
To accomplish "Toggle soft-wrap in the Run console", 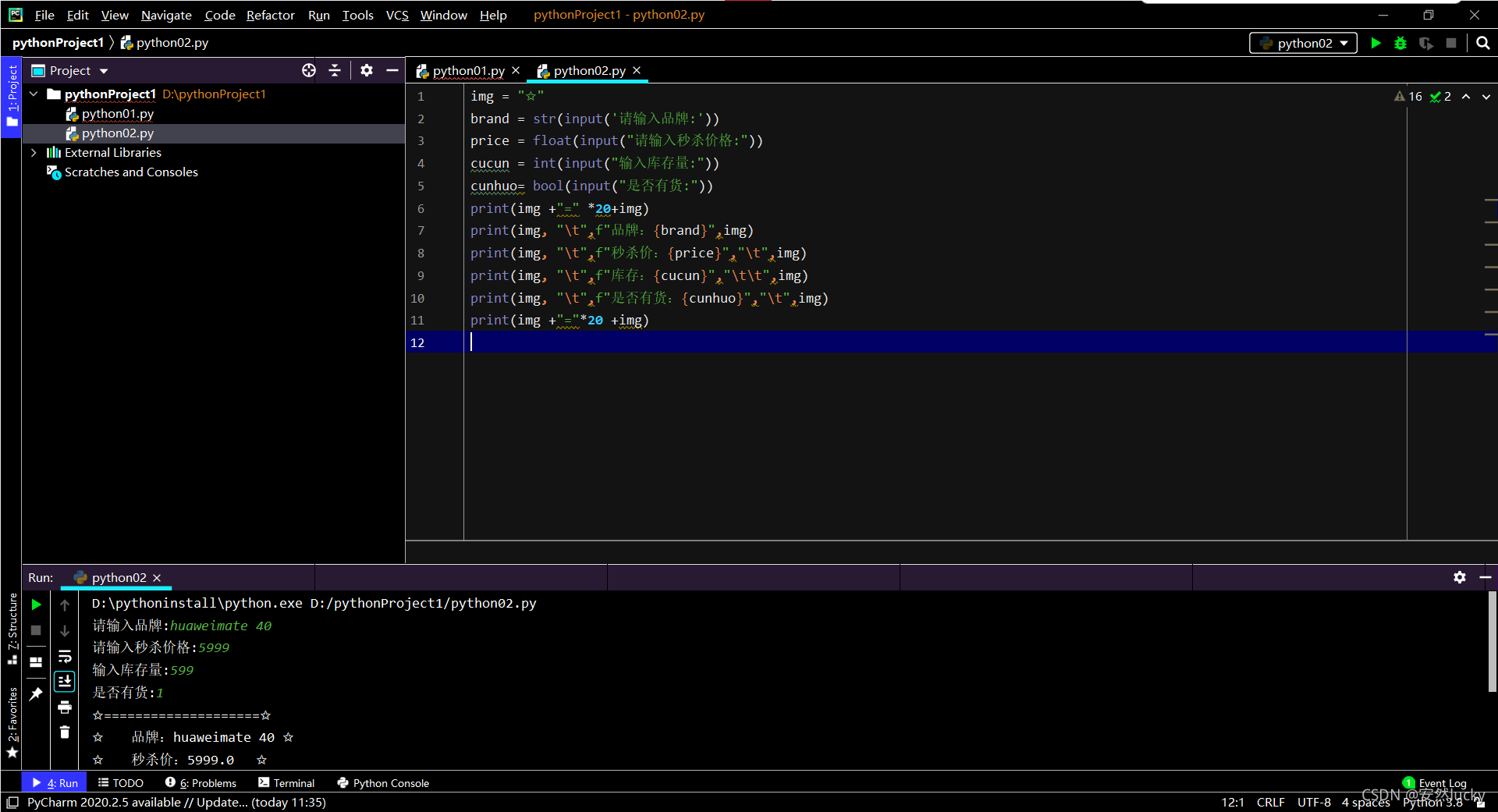I will point(65,656).
